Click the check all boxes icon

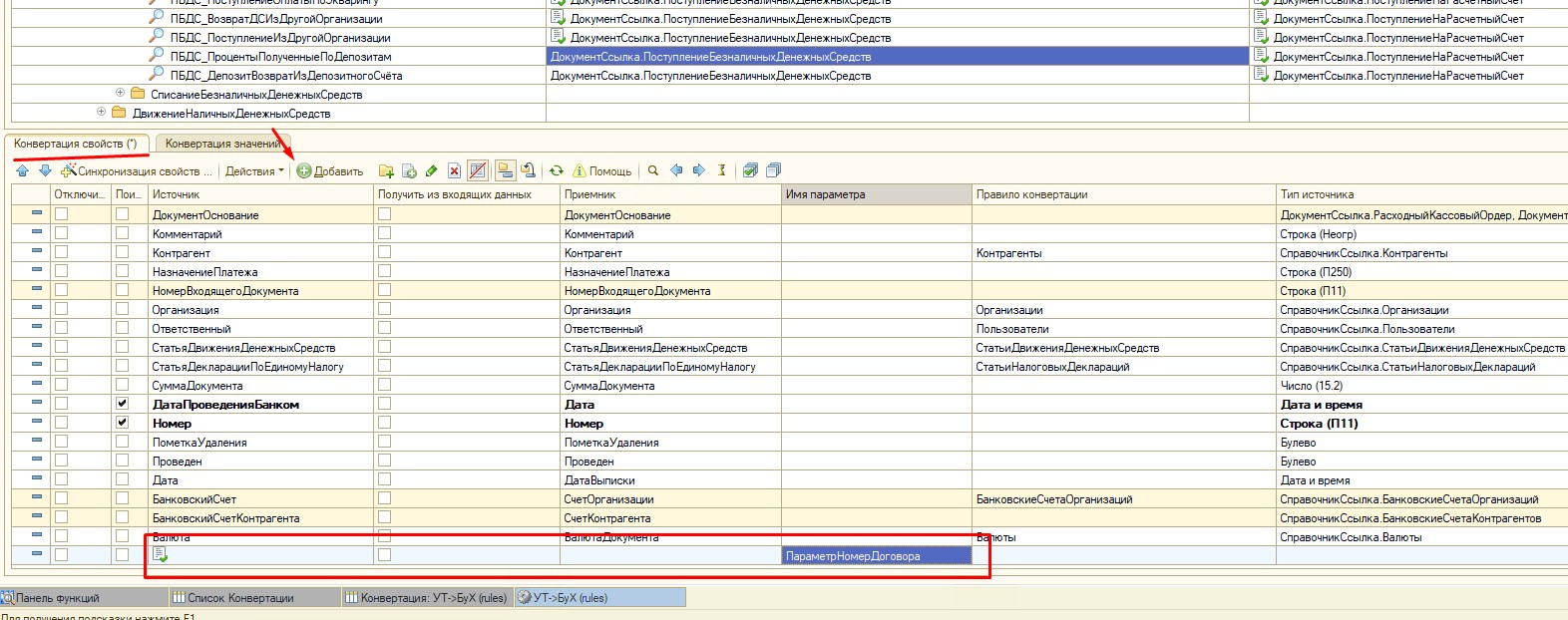point(750,170)
